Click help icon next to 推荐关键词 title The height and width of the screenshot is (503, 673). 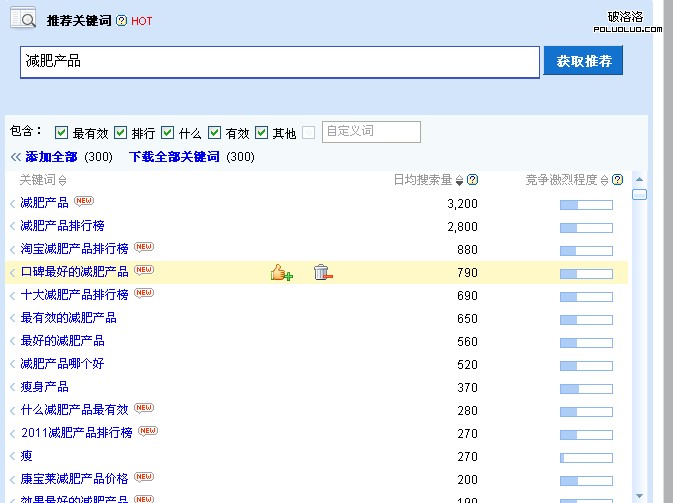[121, 21]
